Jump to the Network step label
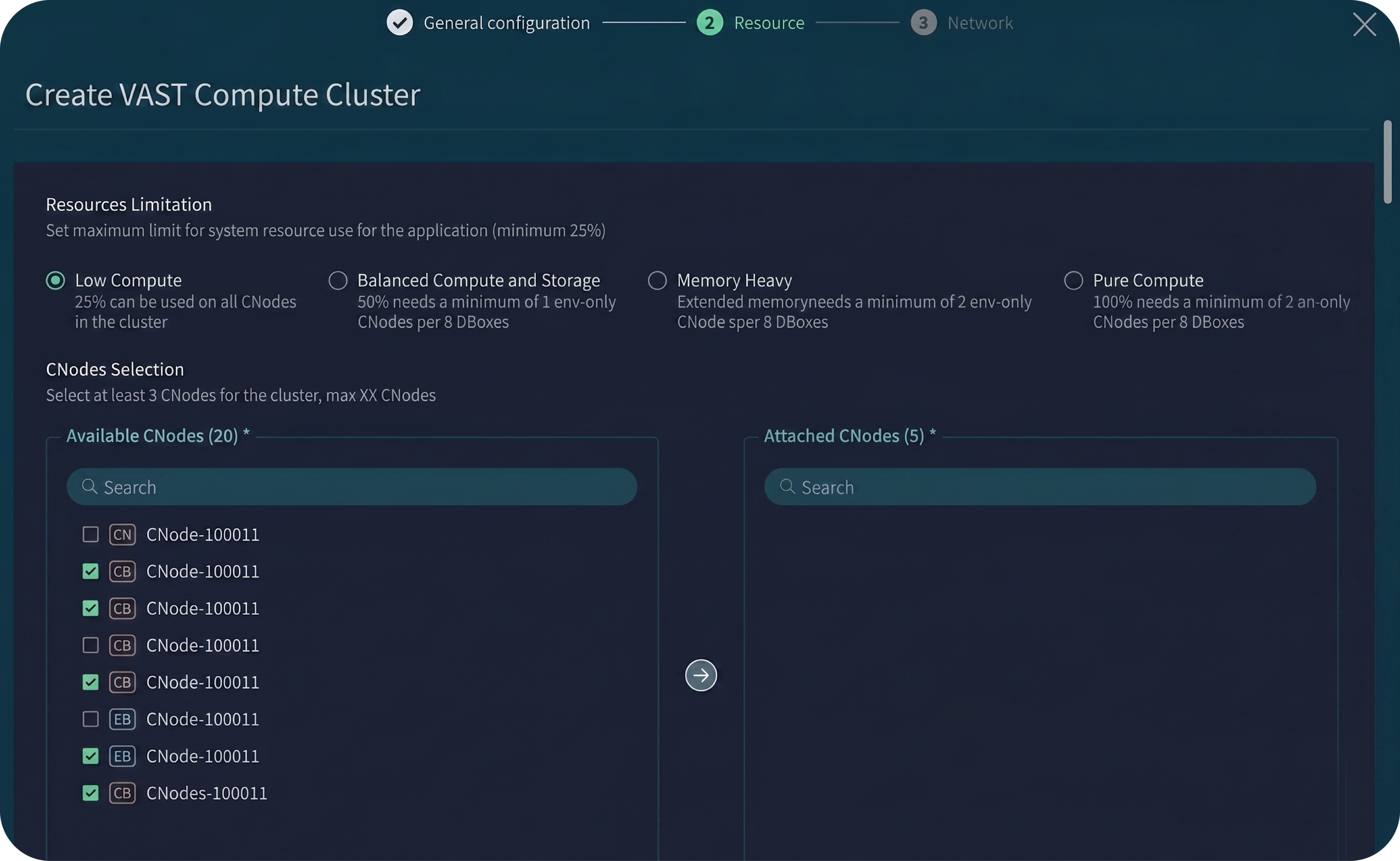This screenshot has width=1400, height=861. (980, 23)
